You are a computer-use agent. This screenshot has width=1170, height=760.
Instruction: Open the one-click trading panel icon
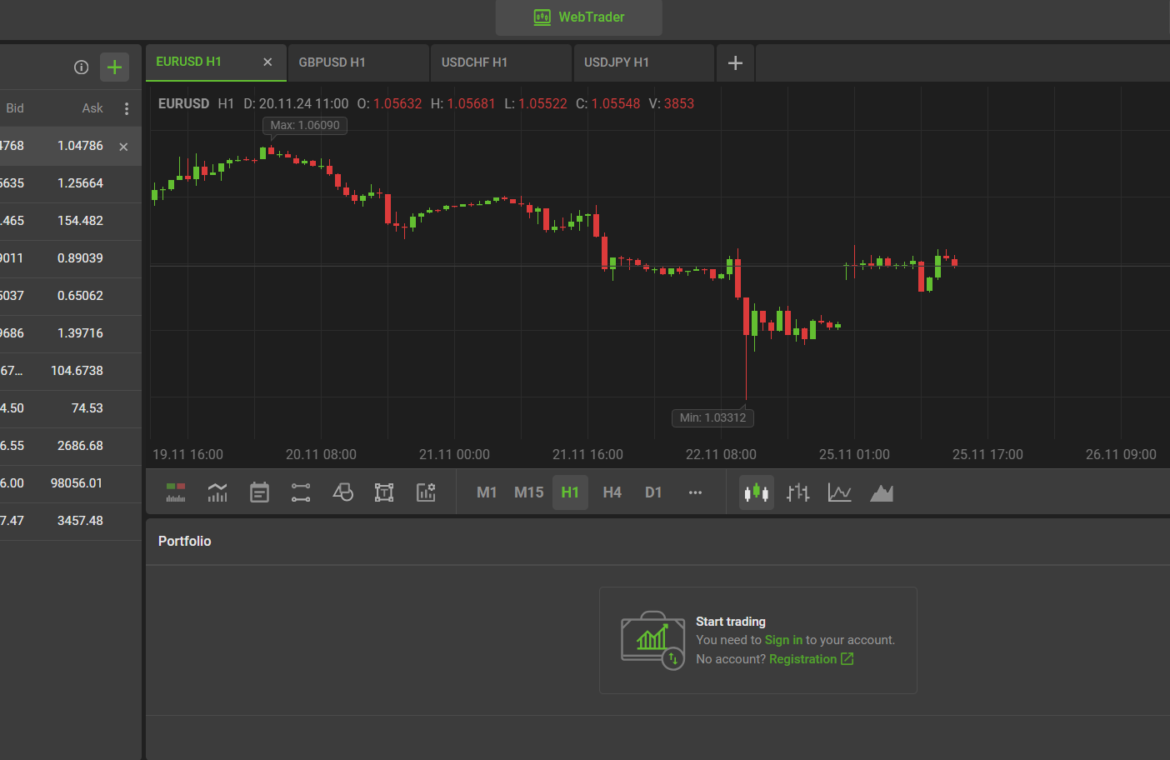(176, 492)
